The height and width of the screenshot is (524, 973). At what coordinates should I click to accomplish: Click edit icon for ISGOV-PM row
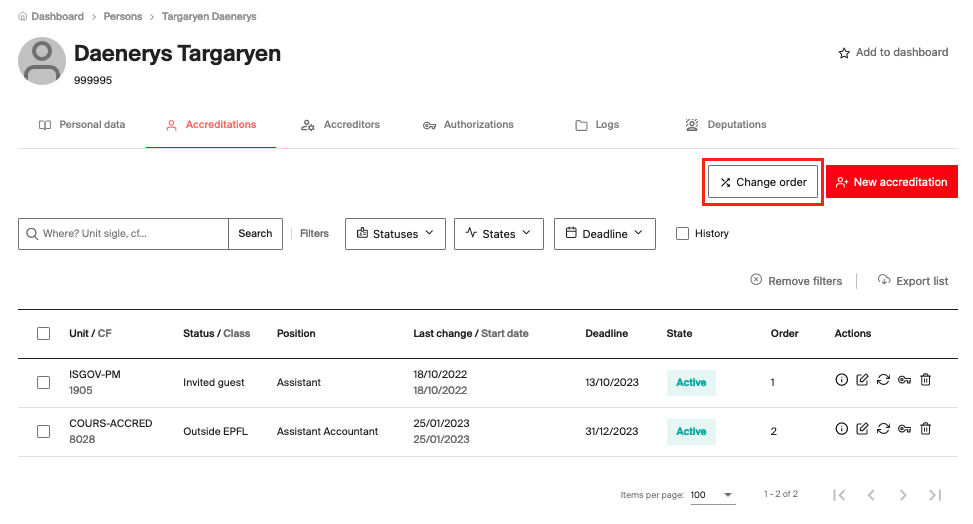[x=862, y=380]
